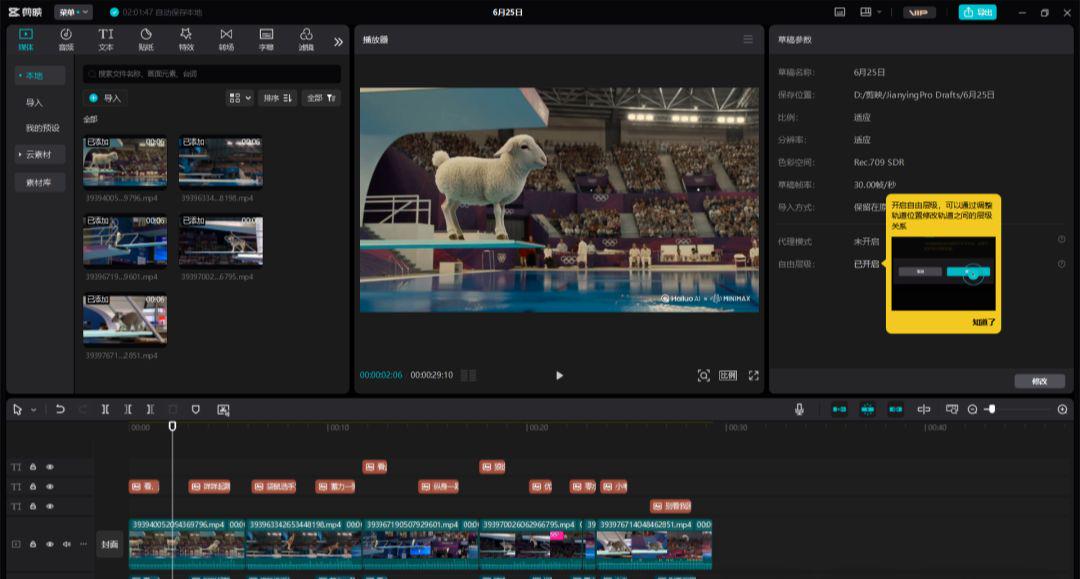Screen dimensions: 1080x579
Task: Select the 39397671...mp4 clip thumbnail
Action: point(124,320)
